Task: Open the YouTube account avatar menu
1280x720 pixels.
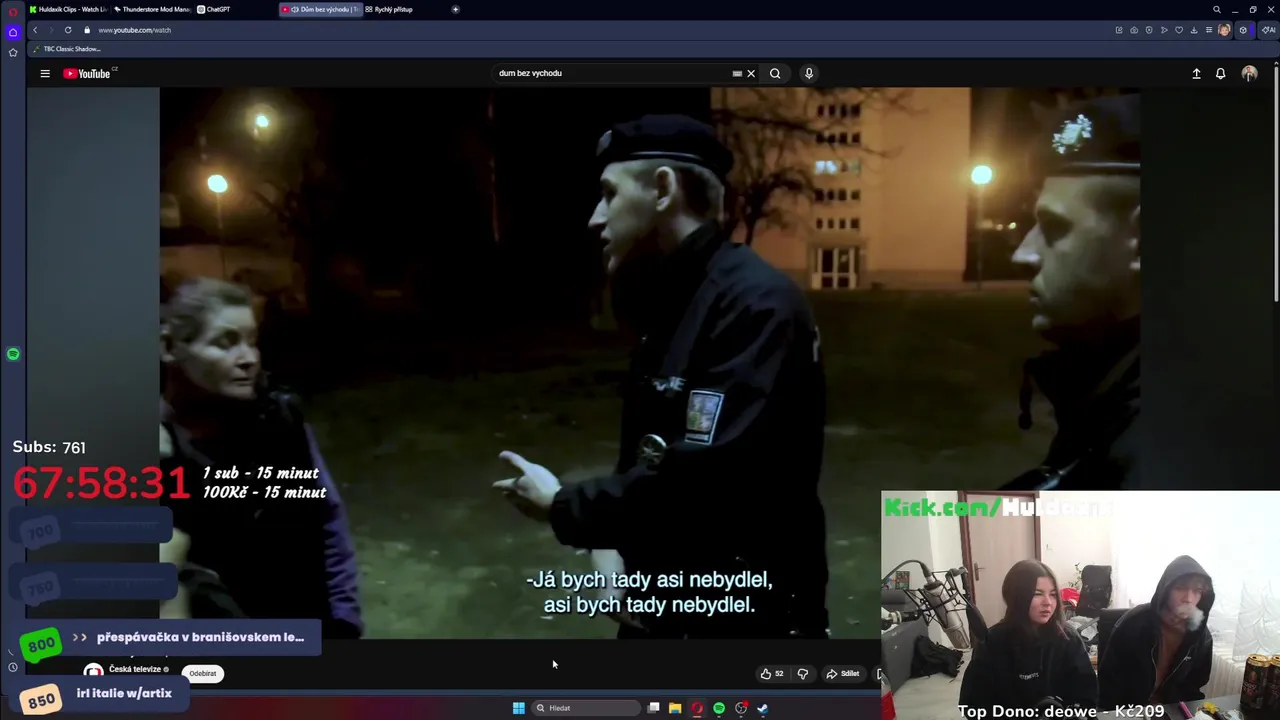Action: tap(1249, 73)
